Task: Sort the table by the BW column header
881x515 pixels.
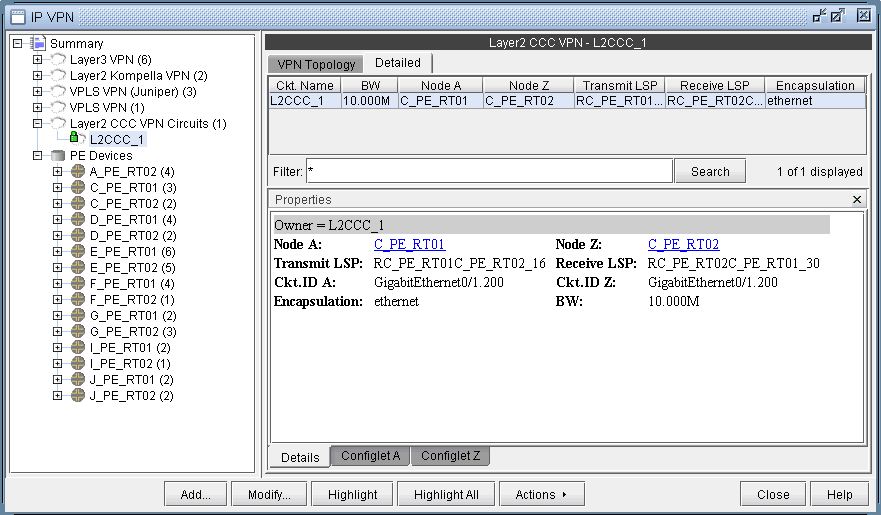Action: pos(369,86)
